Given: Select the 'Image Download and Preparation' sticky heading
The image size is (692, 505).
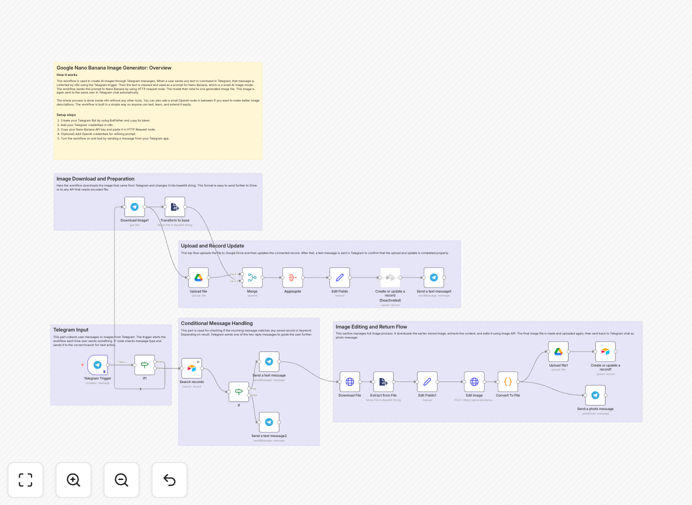Looking at the screenshot, I should (95, 179).
